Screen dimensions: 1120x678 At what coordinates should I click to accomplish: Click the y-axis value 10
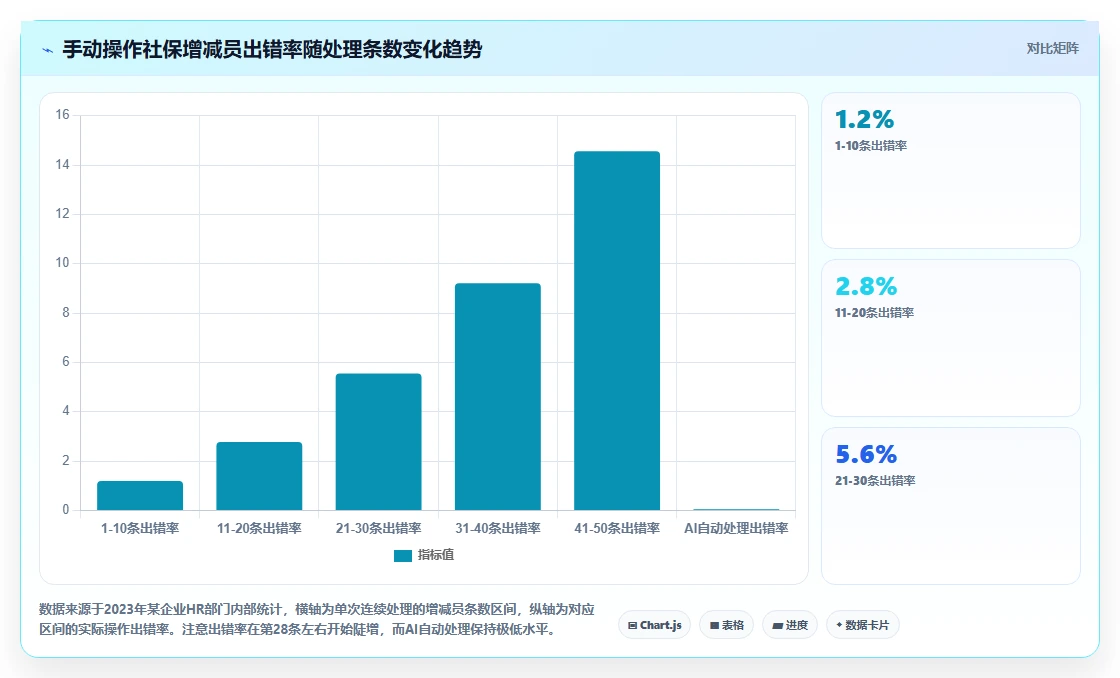(63, 263)
